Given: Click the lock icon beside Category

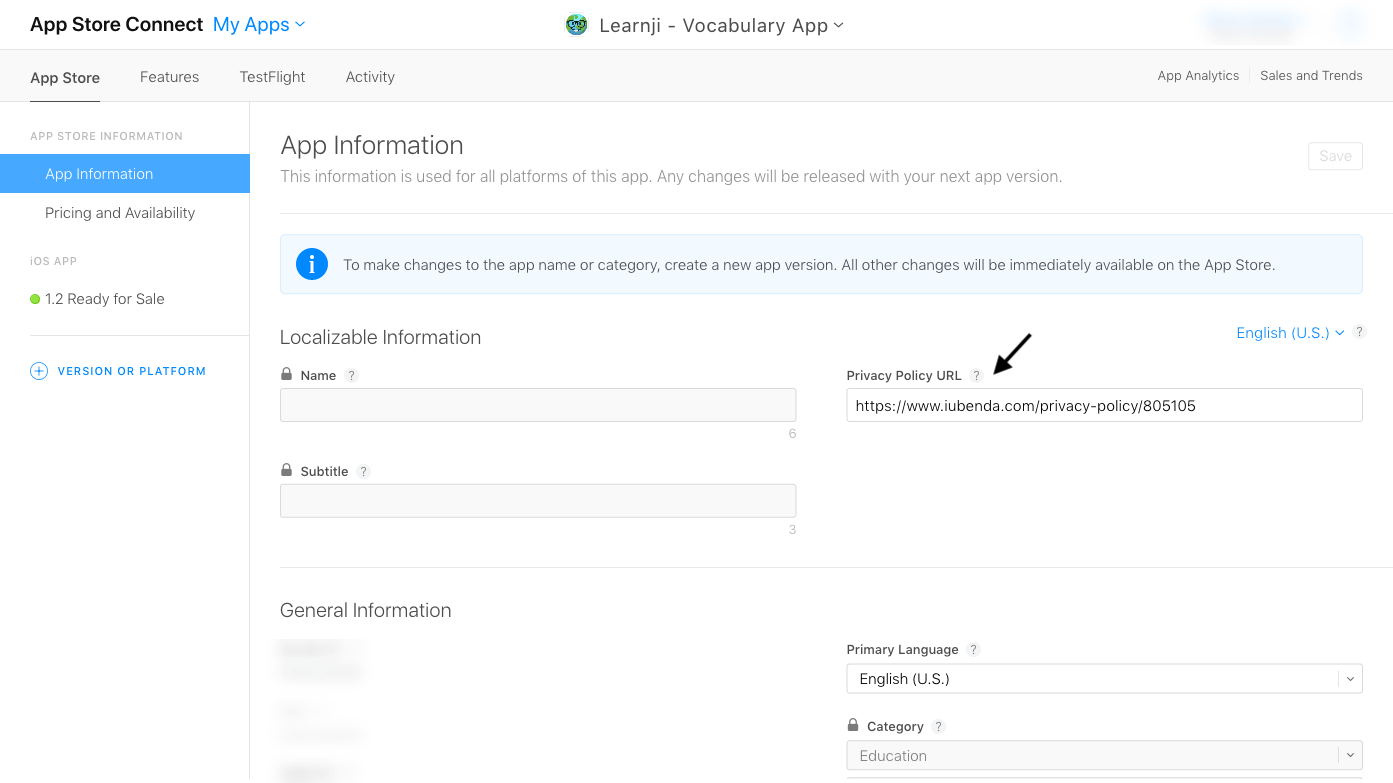Looking at the screenshot, I should [853, 724].
